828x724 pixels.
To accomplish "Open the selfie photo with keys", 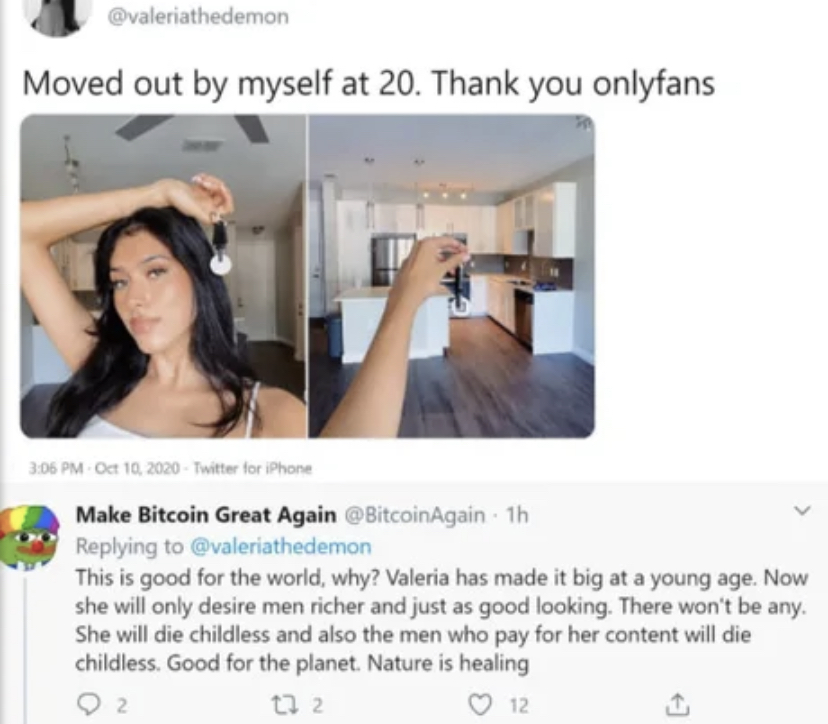I will point(163,276).
